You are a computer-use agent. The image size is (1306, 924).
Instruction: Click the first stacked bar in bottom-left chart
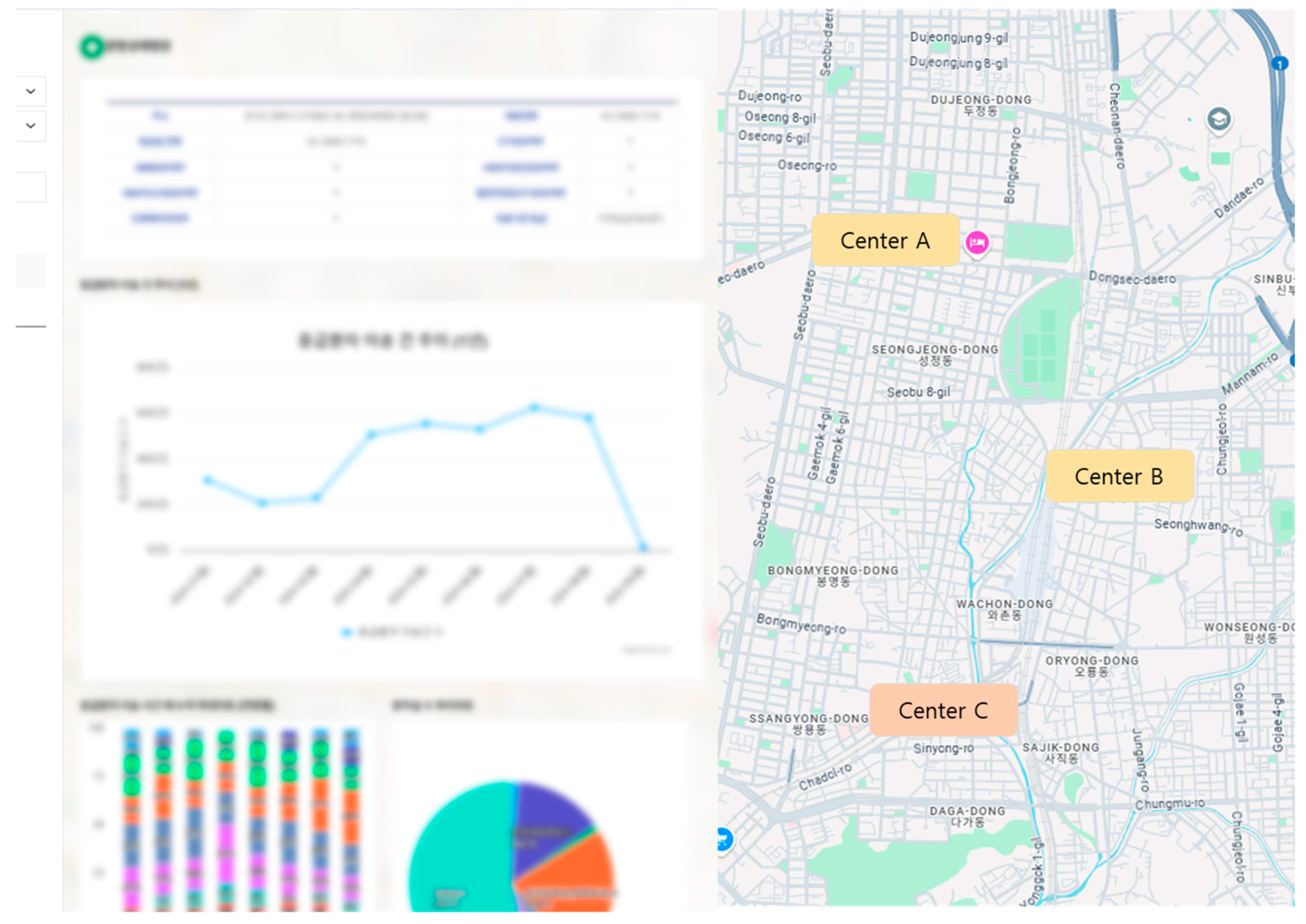click(x=132, y=819)
